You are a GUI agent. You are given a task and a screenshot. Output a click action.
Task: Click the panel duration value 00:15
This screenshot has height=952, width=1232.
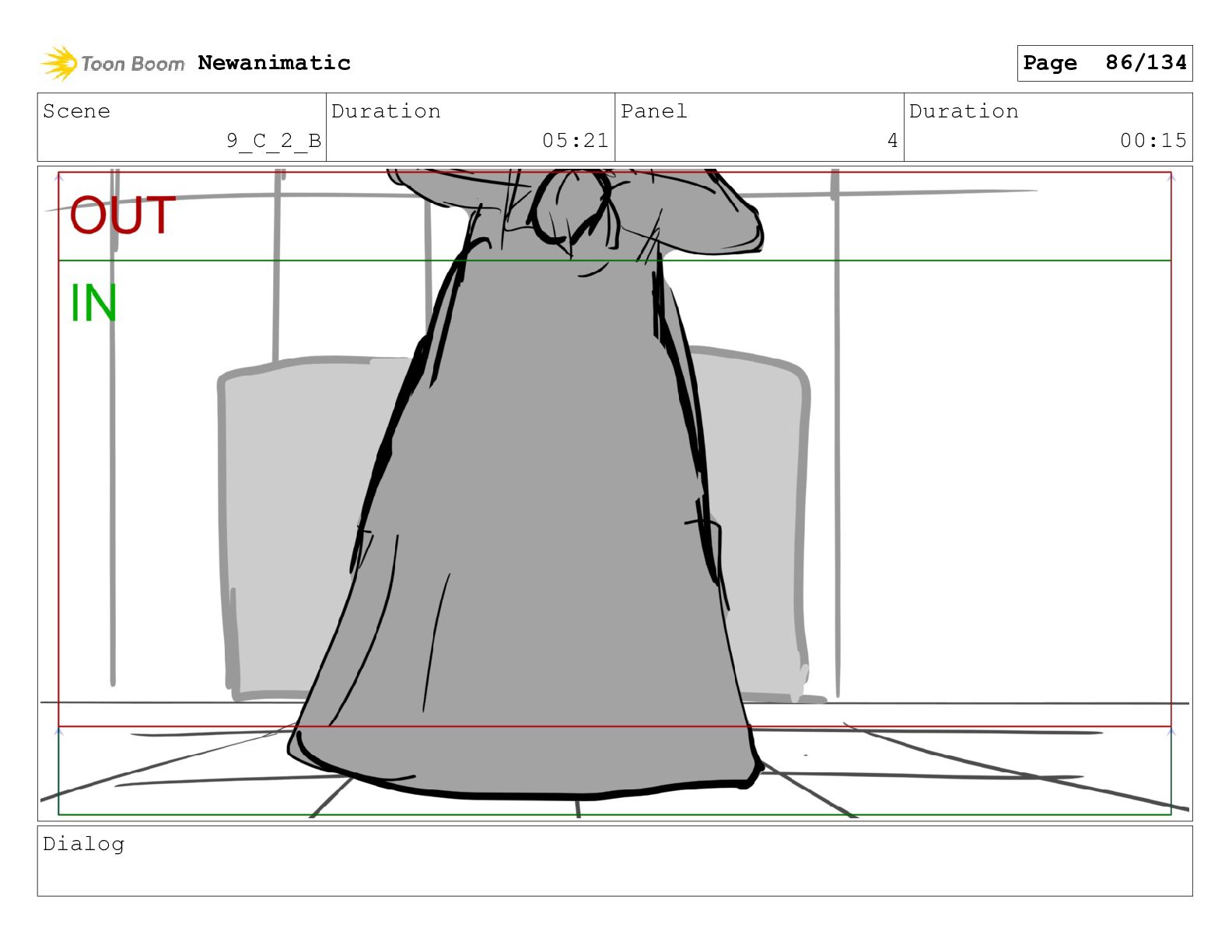pyautogui.click(x=1153, y=141)
